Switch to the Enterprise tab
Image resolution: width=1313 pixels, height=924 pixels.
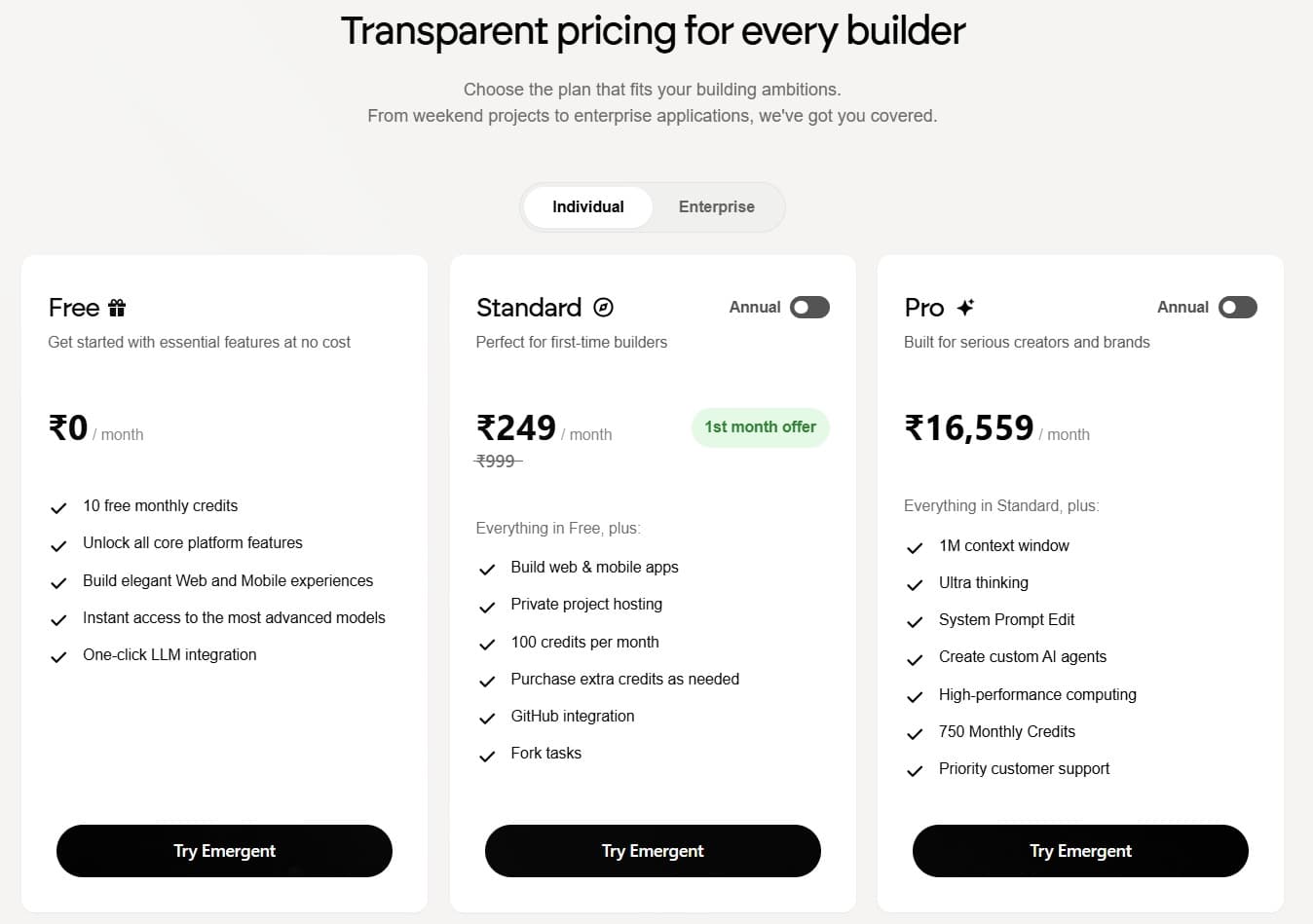[x=716, y=206]
